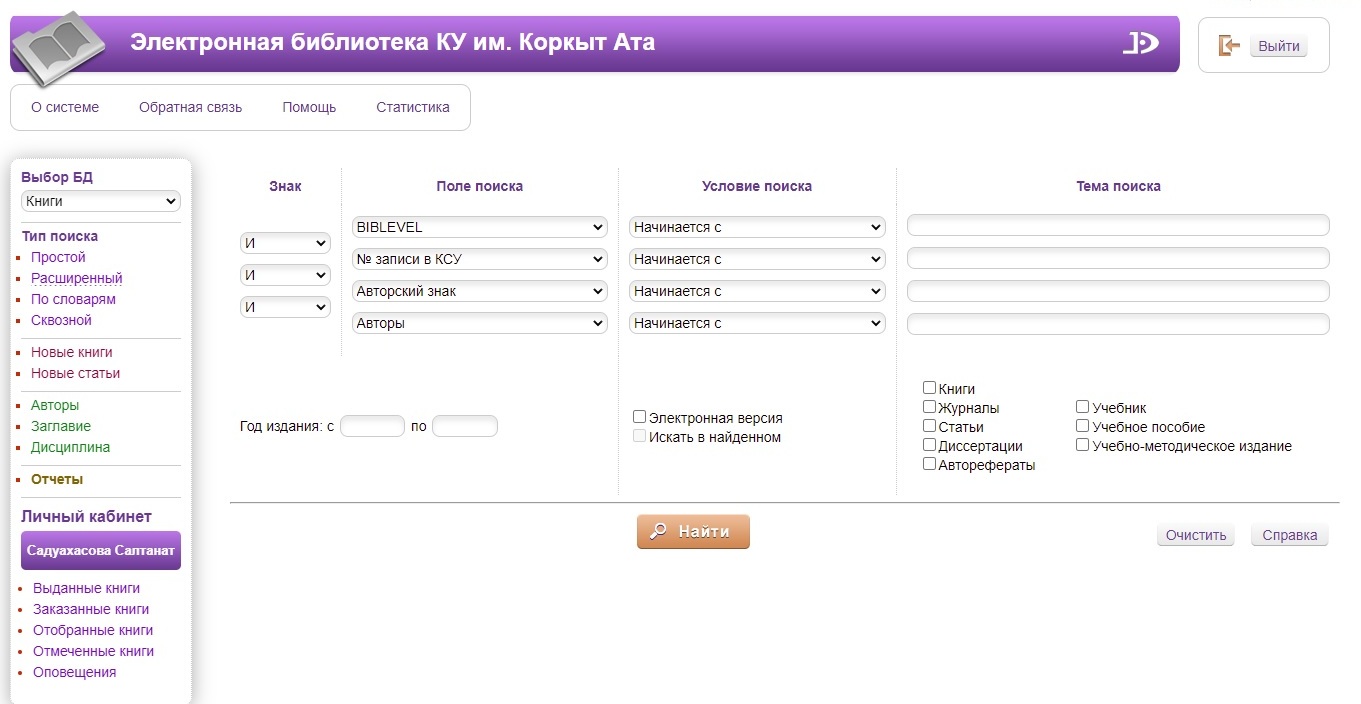Viewport: 1361px width, 704px height.
Task: Open Выданные книги in personal cabinet
Action: (x=86, y=588)
